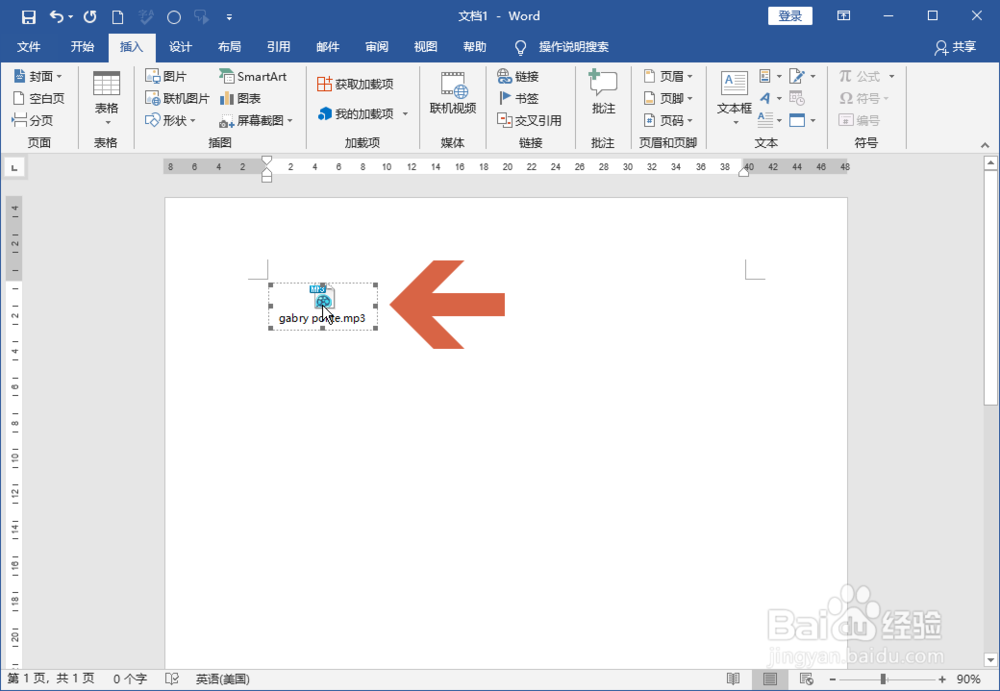Click the zoom slider handle
Viewport: 1000px width, 691px height.
coord(883,680)
